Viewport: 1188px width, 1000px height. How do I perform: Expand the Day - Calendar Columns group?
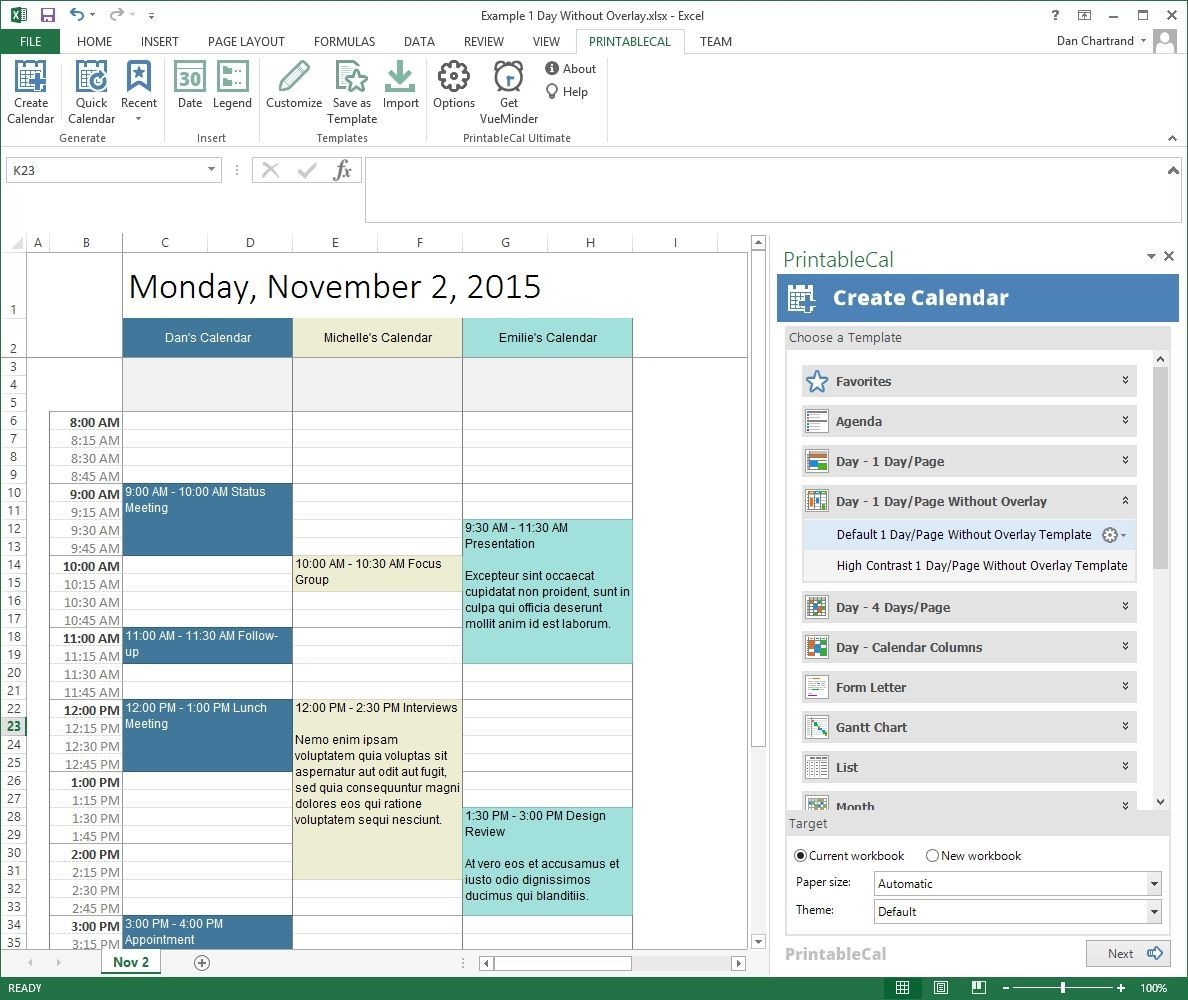tap(969, 647)
